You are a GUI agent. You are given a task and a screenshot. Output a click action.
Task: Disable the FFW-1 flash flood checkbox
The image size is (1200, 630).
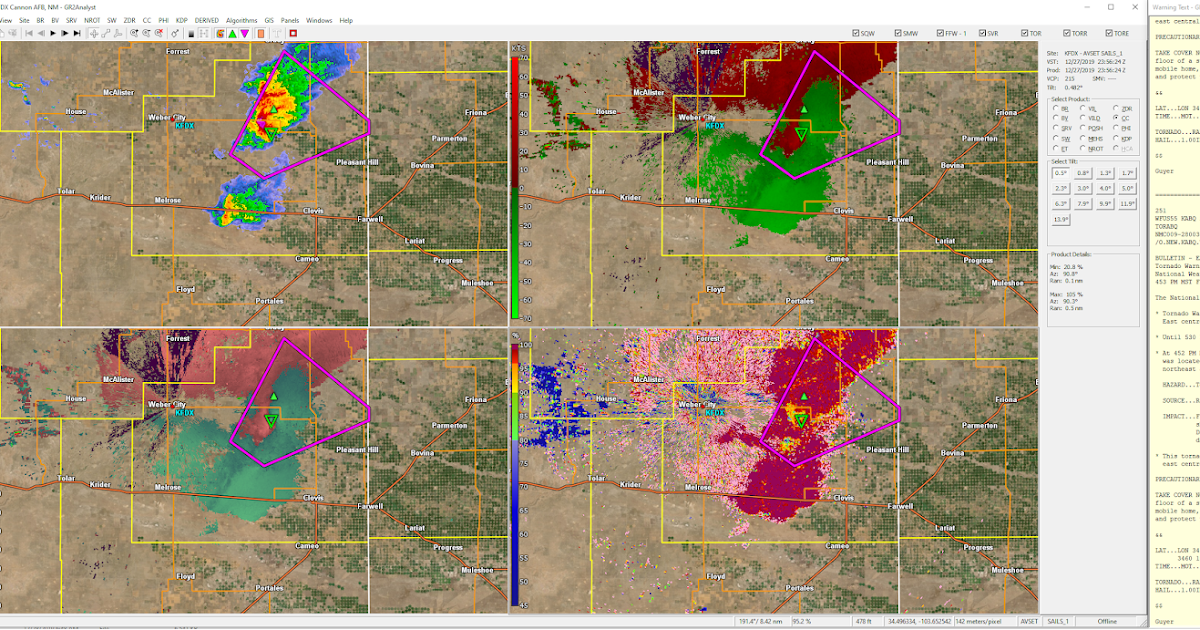pos(940,33)
